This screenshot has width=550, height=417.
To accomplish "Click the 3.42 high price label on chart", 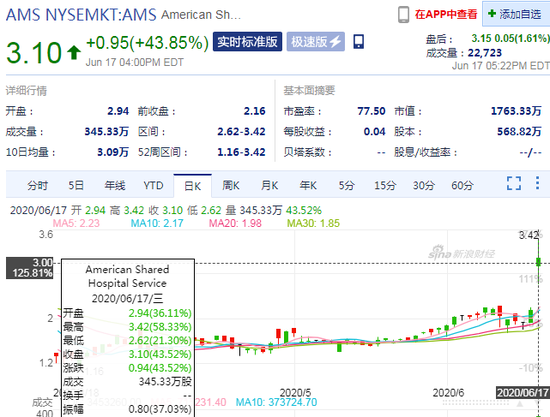I will coord(529,235).
